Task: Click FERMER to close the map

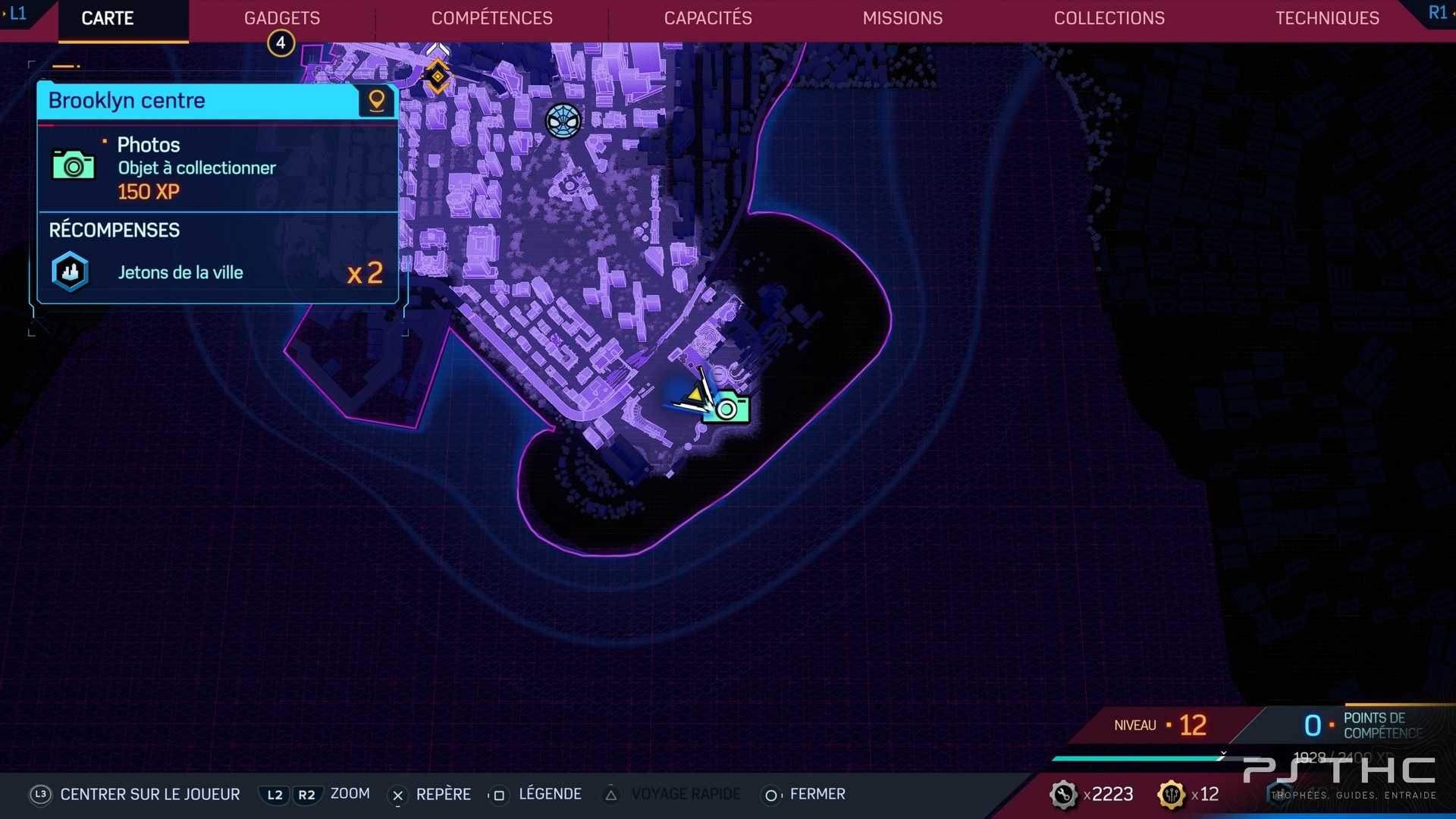Action: pyautogui.click(x=817, y=794)
